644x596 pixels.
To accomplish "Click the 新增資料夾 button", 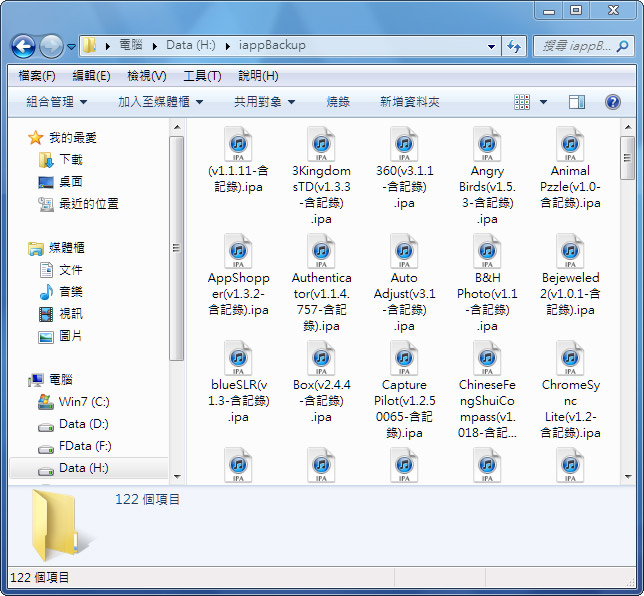I will click(409, 101).
